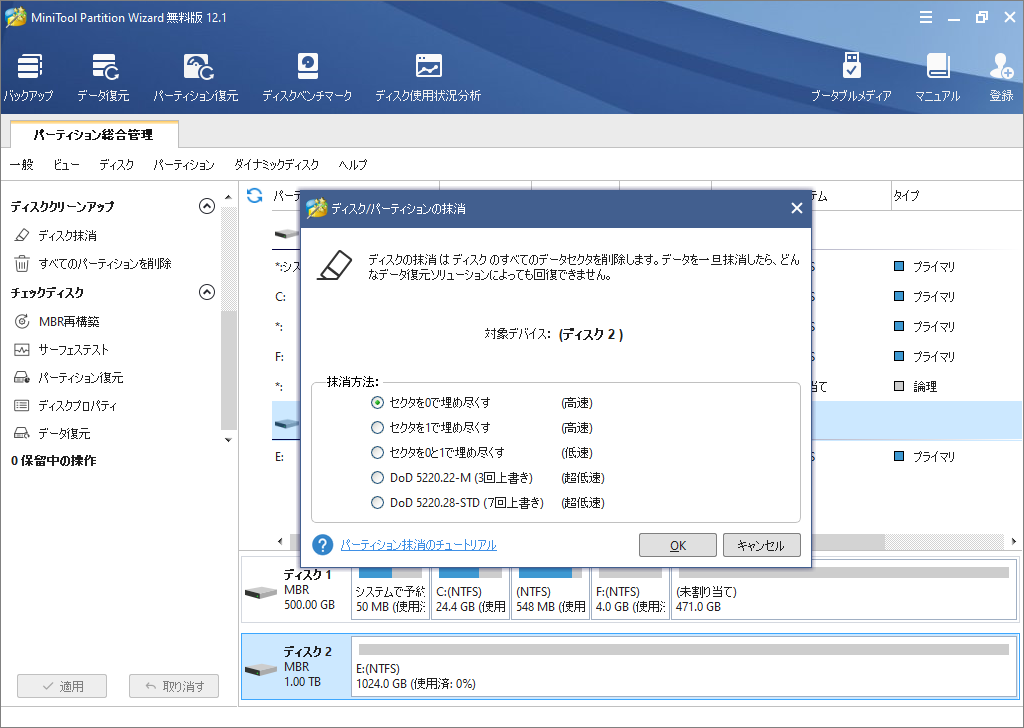This screenshot has height=728, width=1024.
Task: Click sidebar scroll down arrow
Action: pos(228,440)
